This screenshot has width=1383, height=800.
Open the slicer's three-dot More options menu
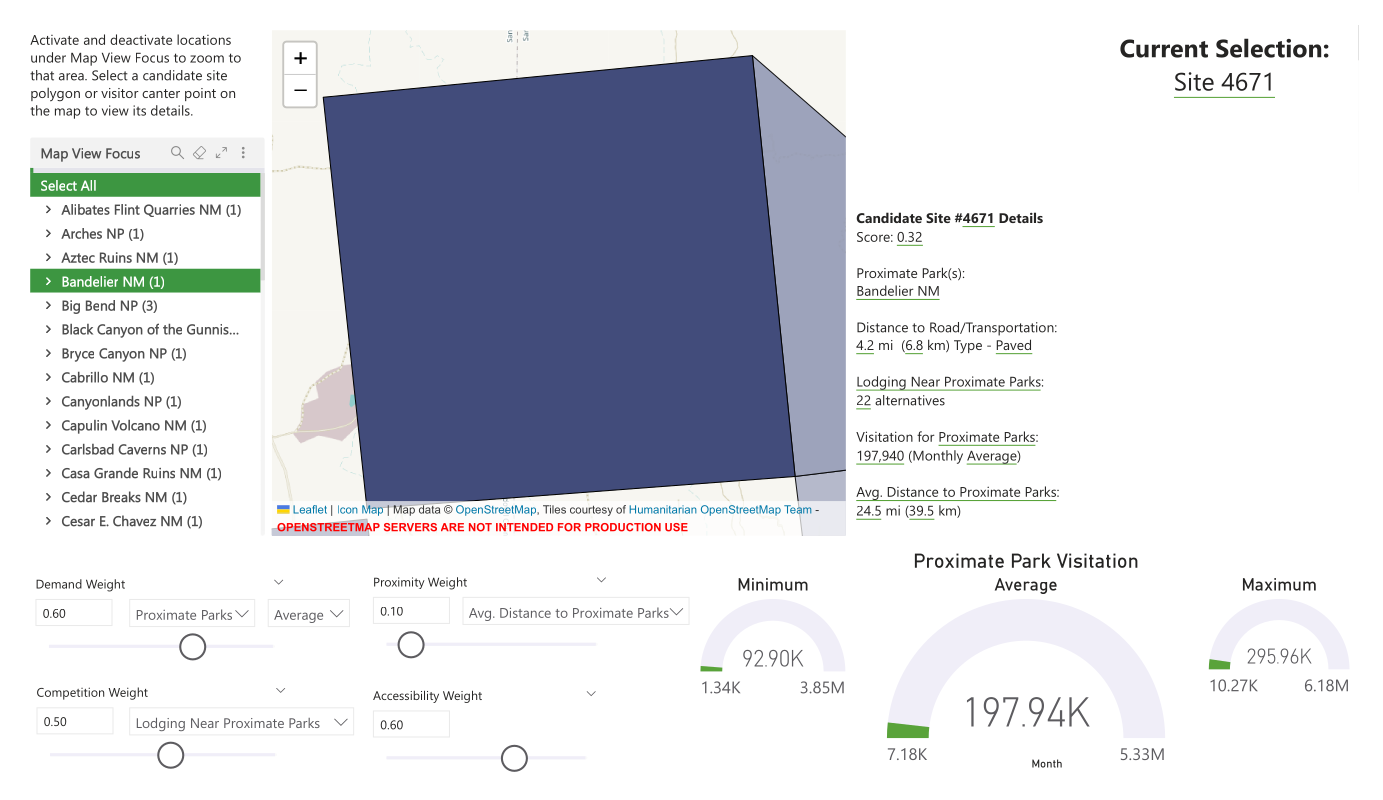coord(243,152)
